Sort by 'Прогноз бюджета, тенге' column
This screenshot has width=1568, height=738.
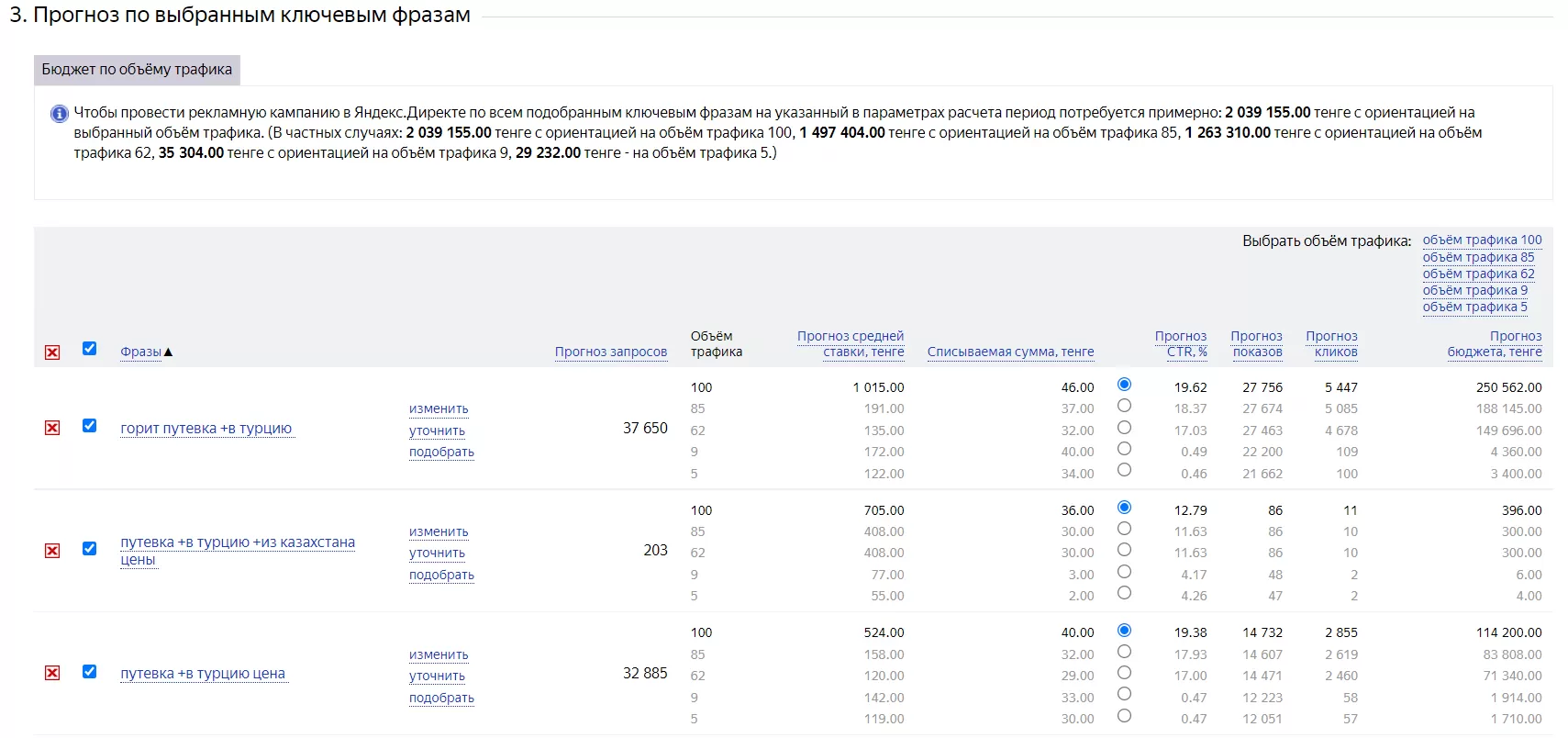pos(1495,344)
